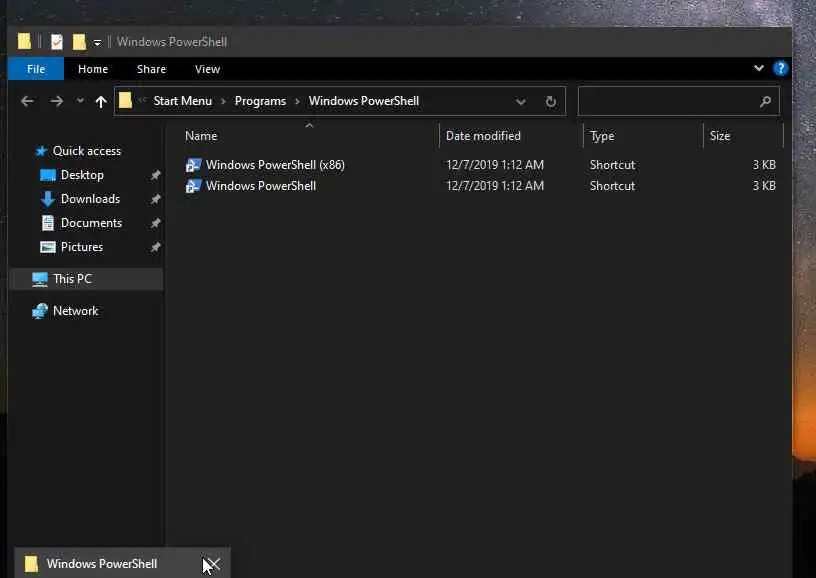The width and height of the screenshot is (816, 578).
Task: Expand chevron after Programs breadcrumb
Action: pos(297,101)
